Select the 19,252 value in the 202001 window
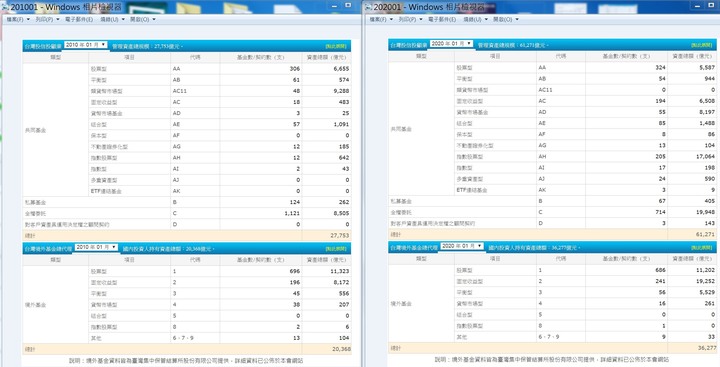Viewport: 720px width, 367px height. coord(705,282)
